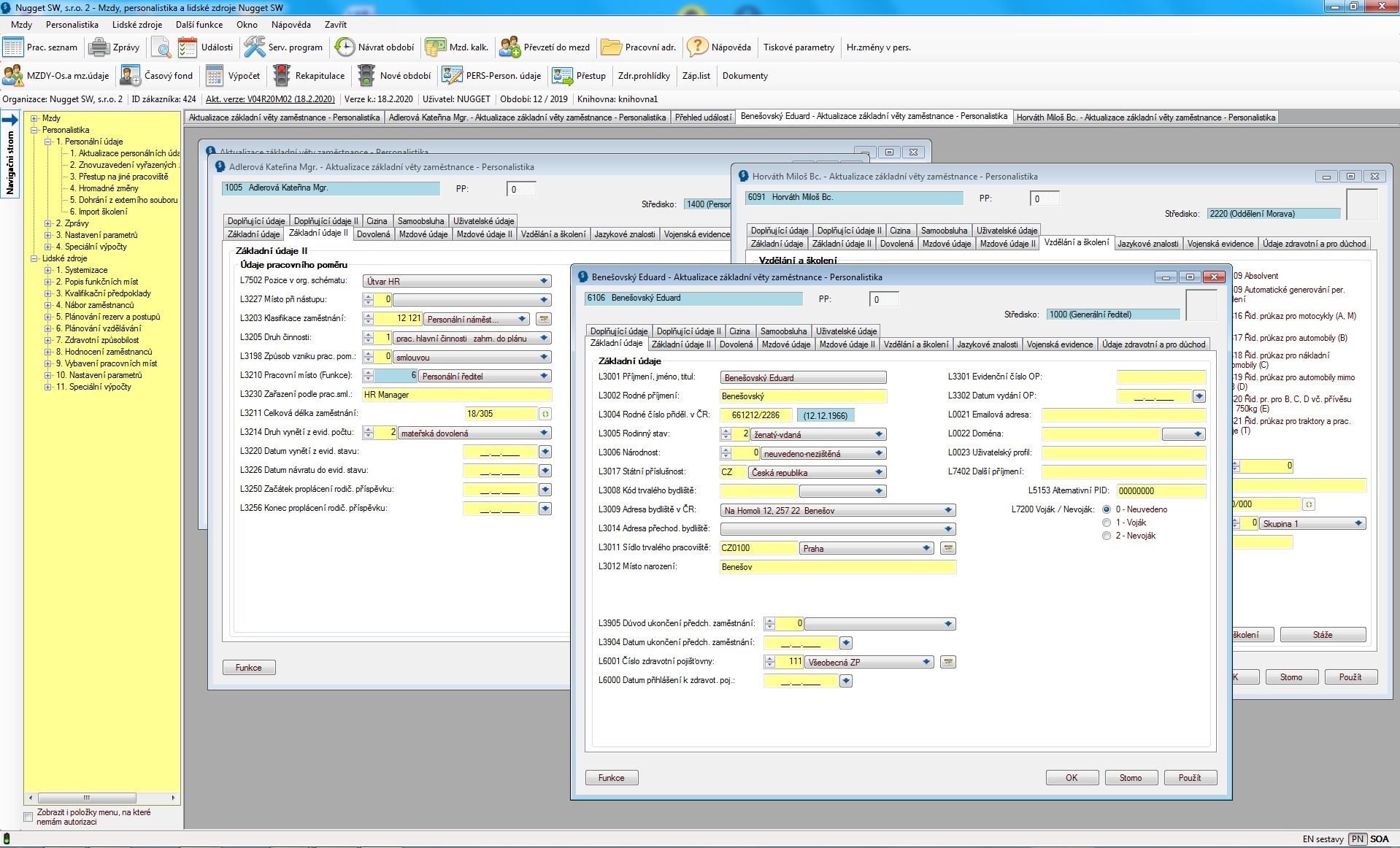
Task: Click the OK button in Benešovský dialog
Action: [1072, 778]
